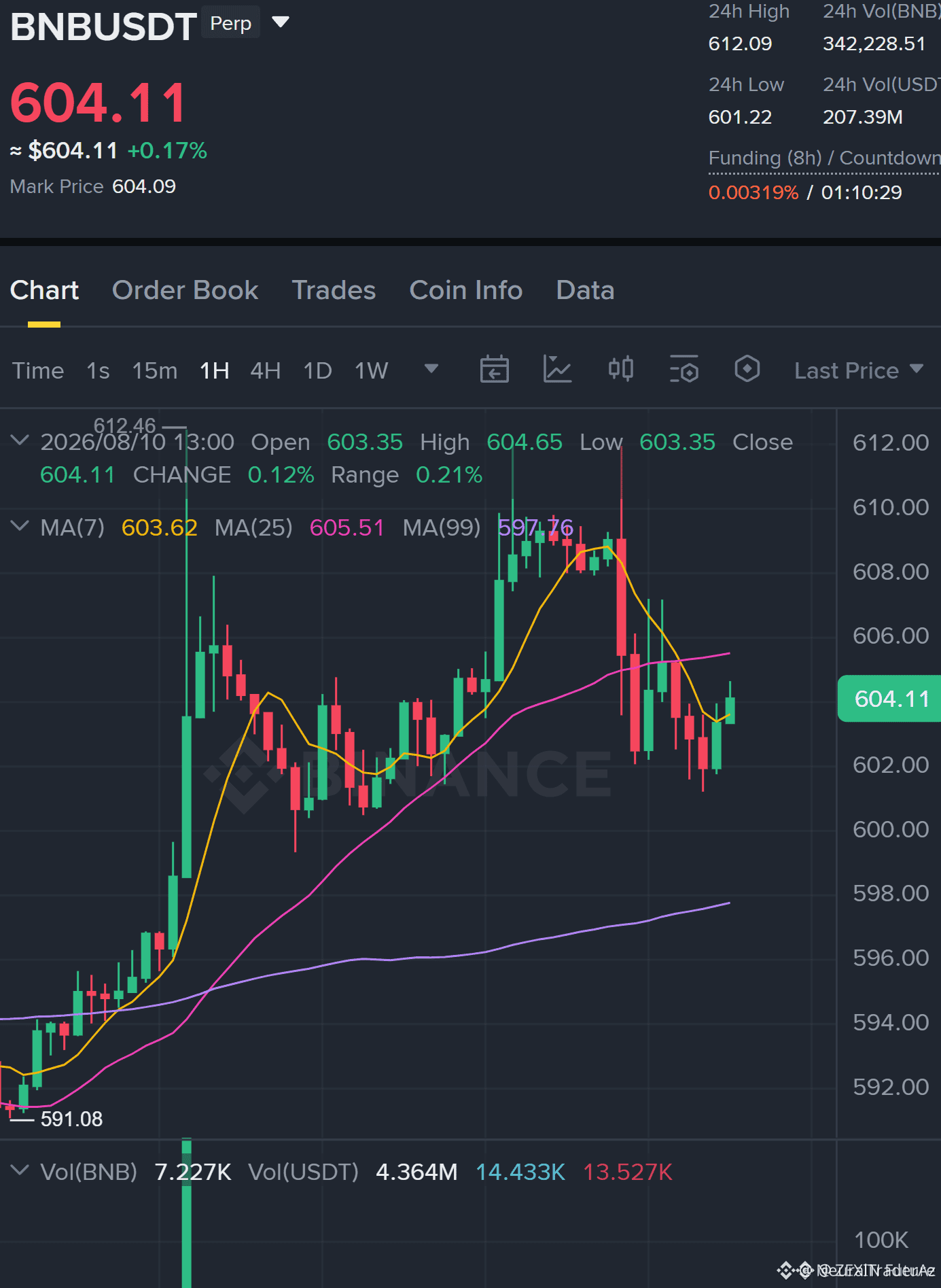Open the technical indicators line-chart icon
Image resolution: width=941 pixels, height=1288 pixels.
click(557, 370)
